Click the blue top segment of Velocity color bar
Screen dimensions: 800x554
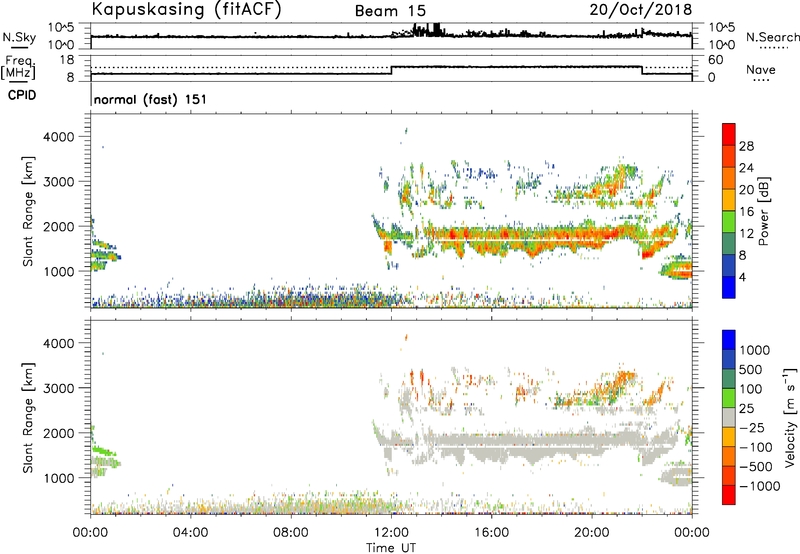click(729, 340)
